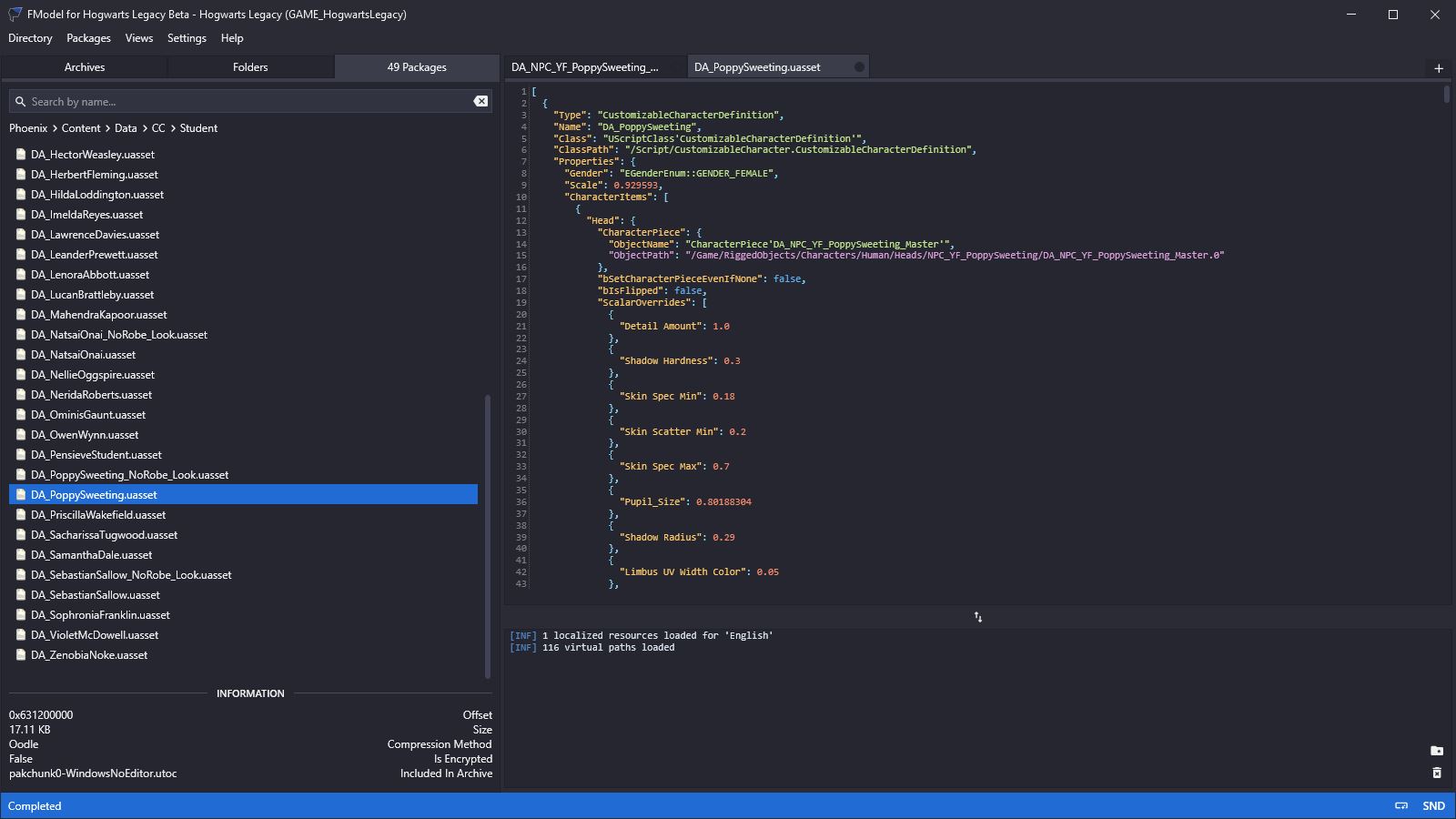Select DA_SebastianSallow_NoRobe_Look.uasset
The image size is (1456, 819).
tap(243, 575)
